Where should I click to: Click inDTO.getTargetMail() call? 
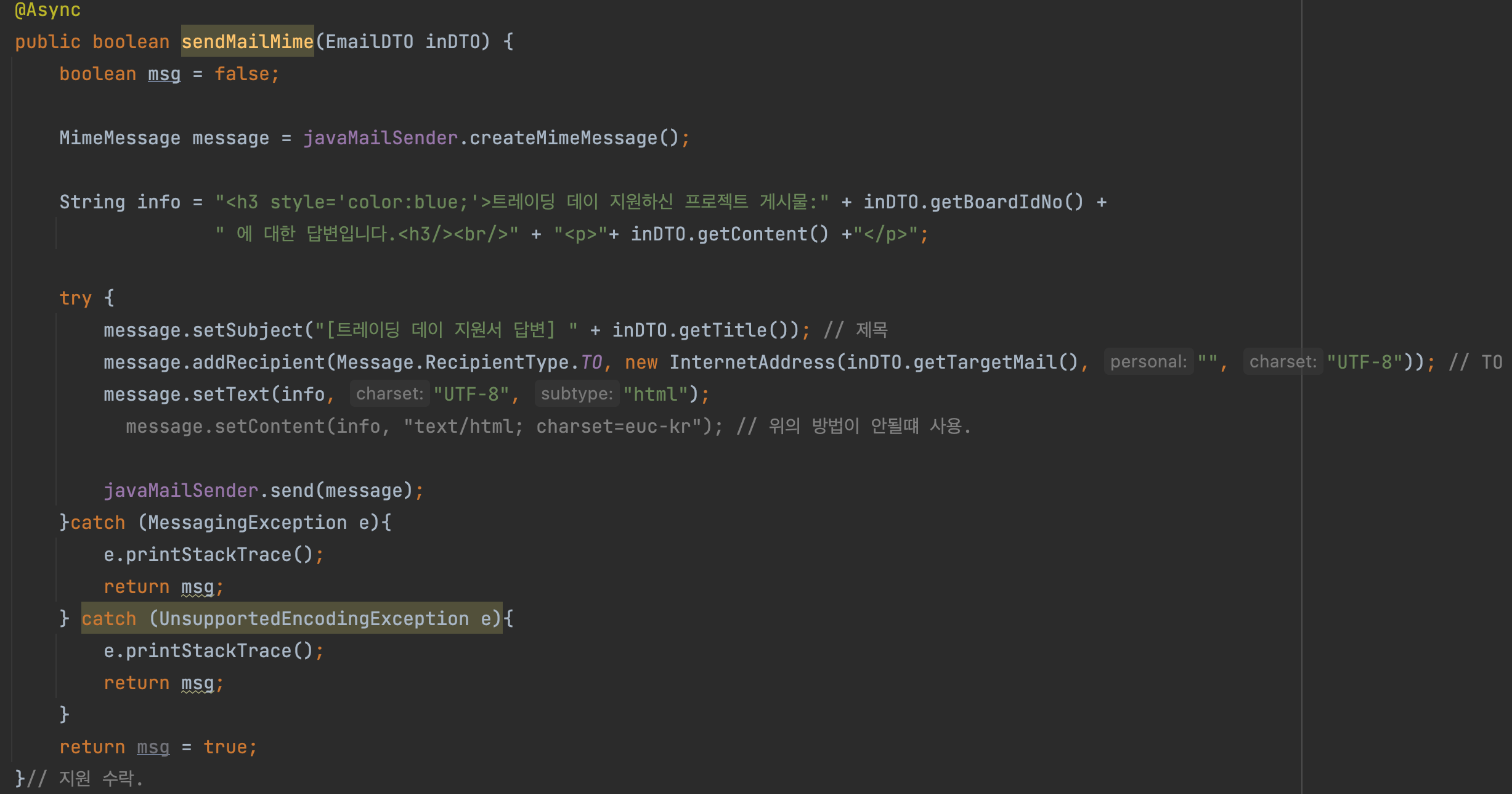[962, 362]
